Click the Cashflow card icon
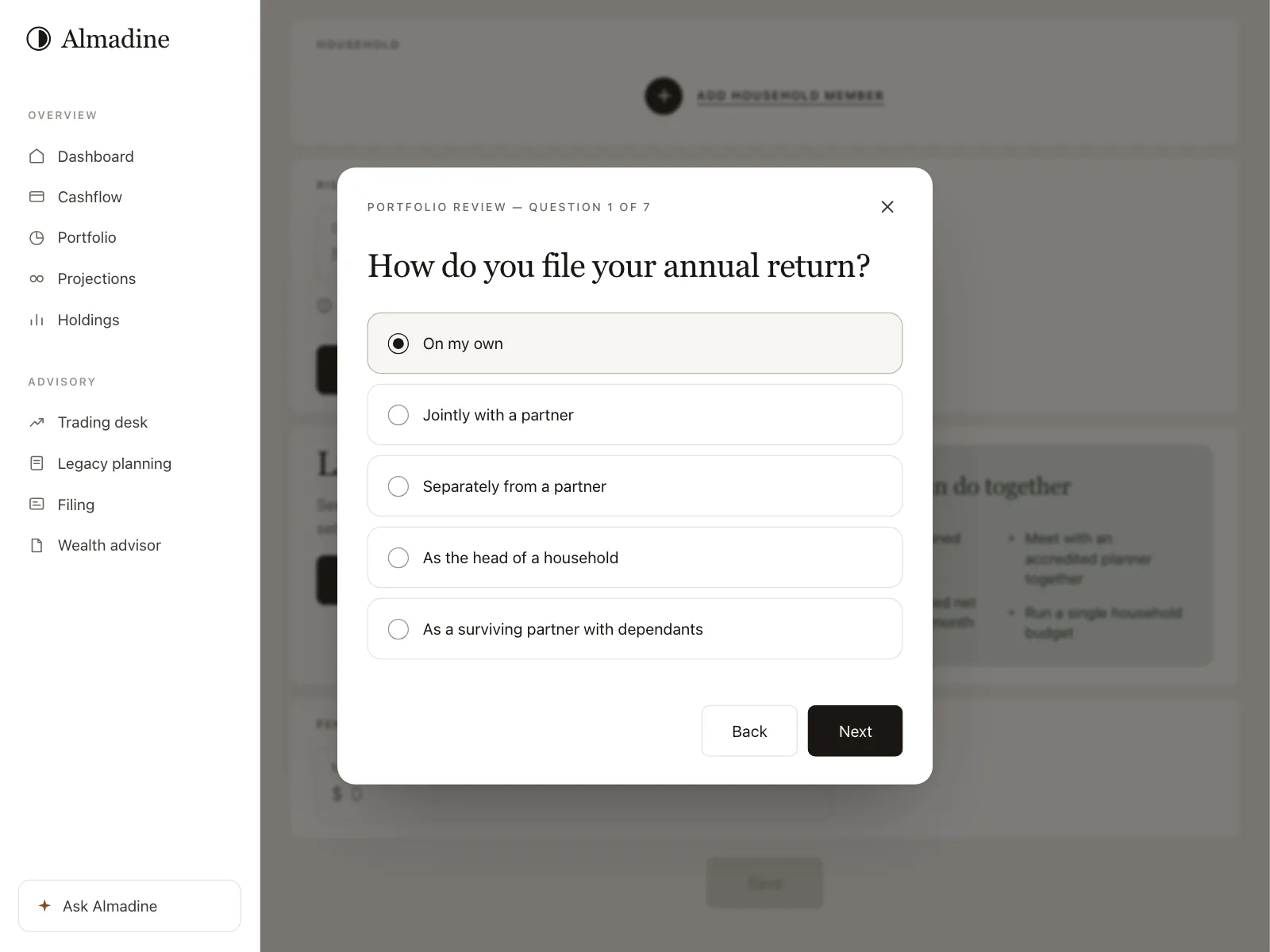 point(37,197)
